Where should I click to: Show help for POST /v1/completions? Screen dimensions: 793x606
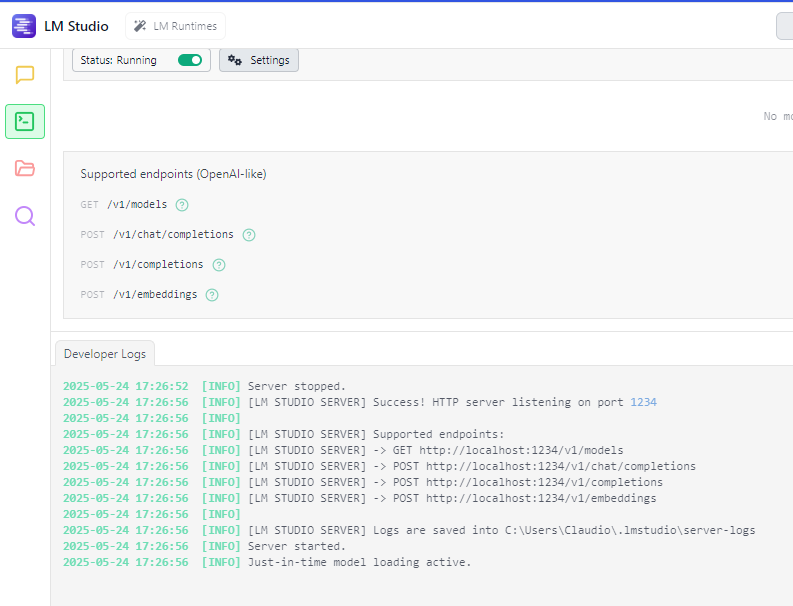(219, 265)
